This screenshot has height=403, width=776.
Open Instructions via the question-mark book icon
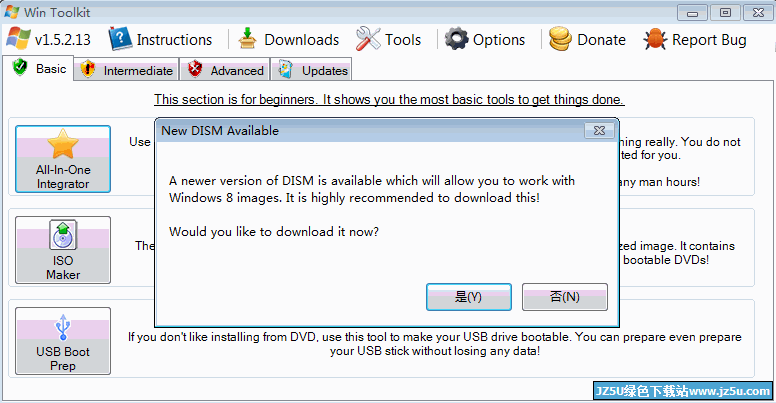120,39
